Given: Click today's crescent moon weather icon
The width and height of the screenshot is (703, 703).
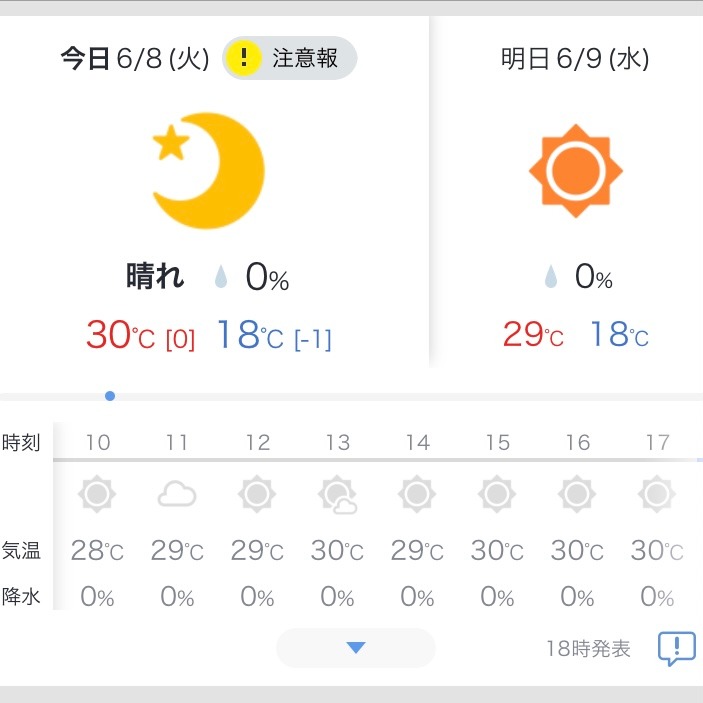Looking at the screenshot, I should [209, 171].
